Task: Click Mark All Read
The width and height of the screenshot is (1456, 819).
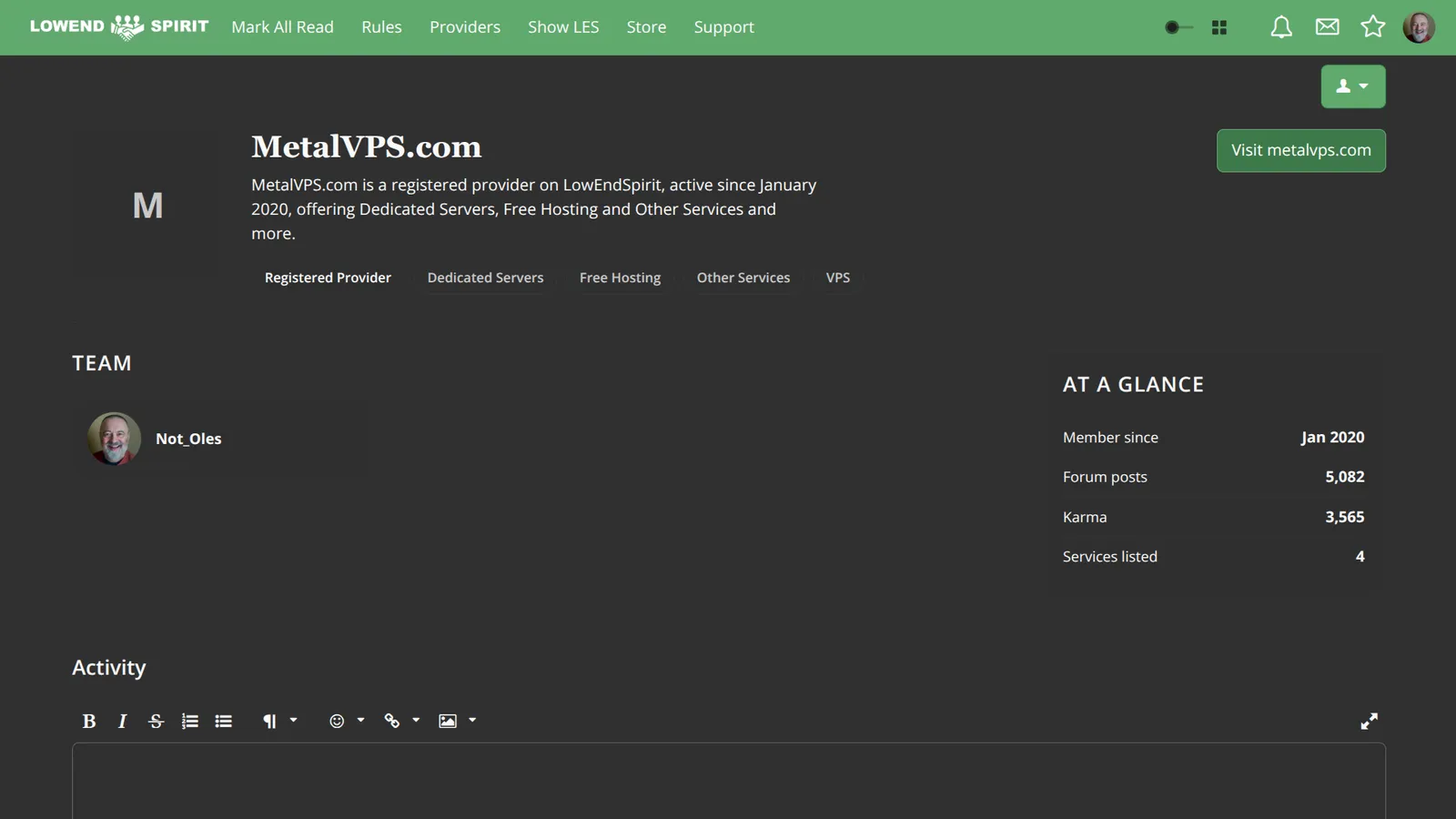Action: pyautogui.click(x=282, y=27)
